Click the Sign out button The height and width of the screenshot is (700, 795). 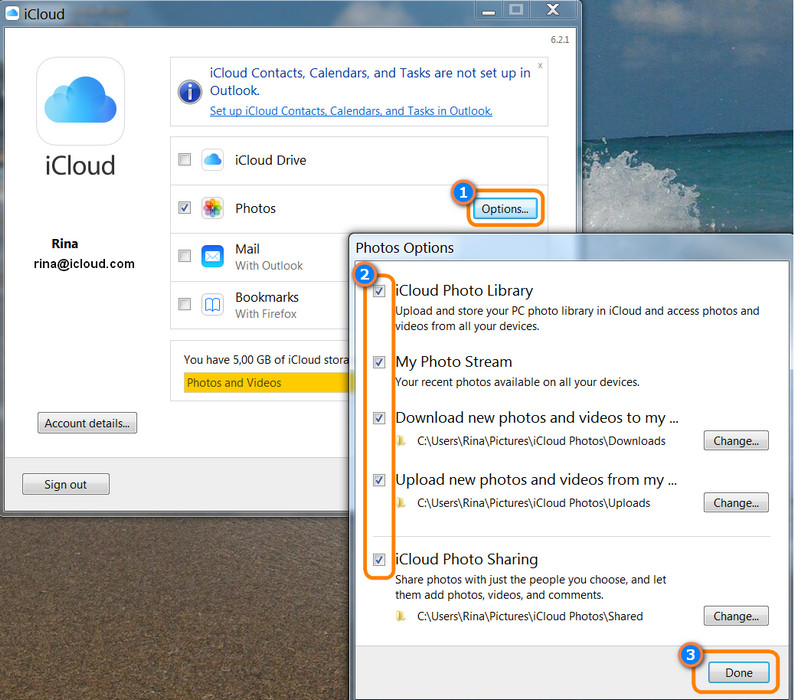pos(66,484)
